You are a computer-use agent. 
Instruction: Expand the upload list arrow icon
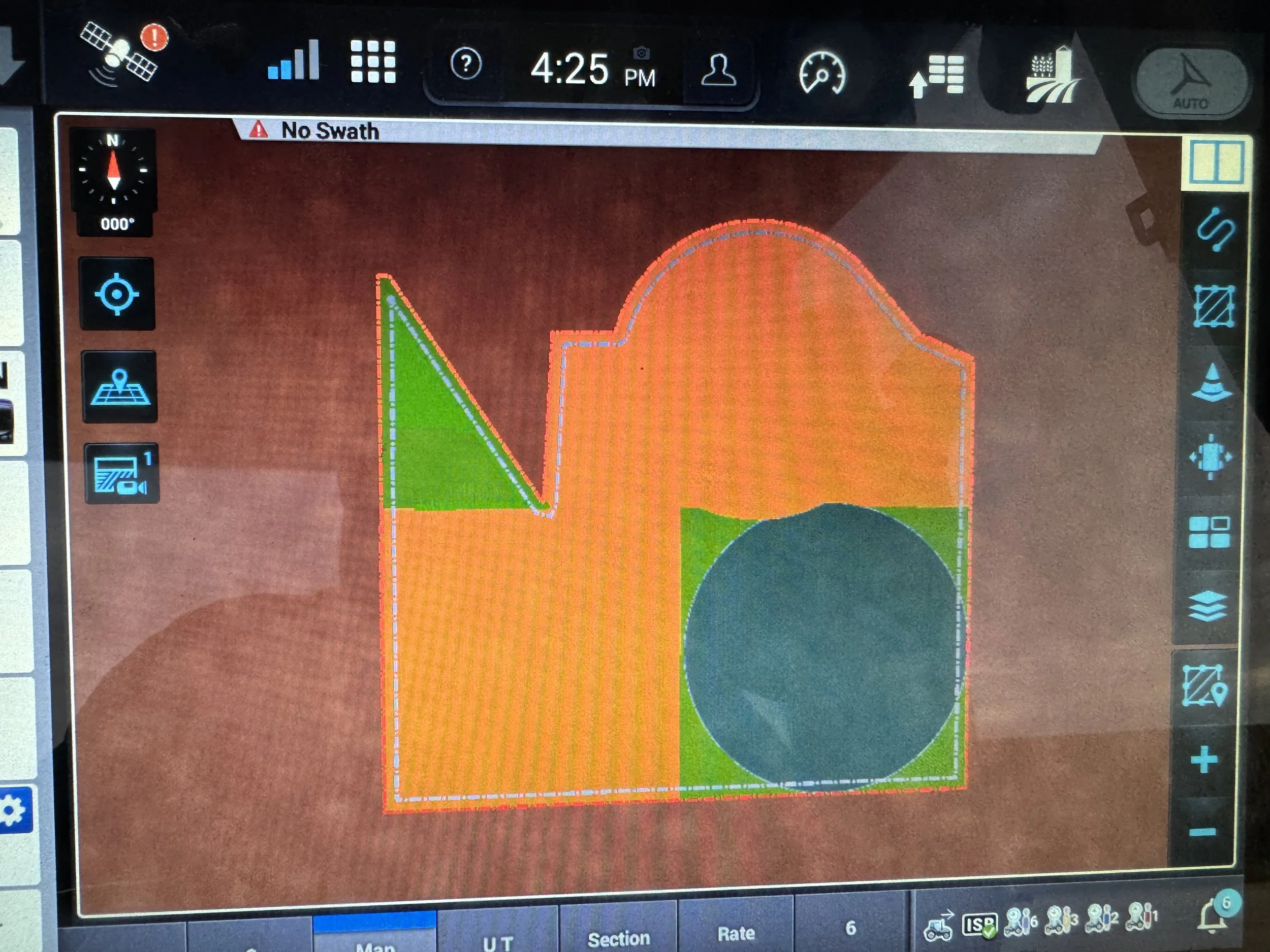pos(937,76)
